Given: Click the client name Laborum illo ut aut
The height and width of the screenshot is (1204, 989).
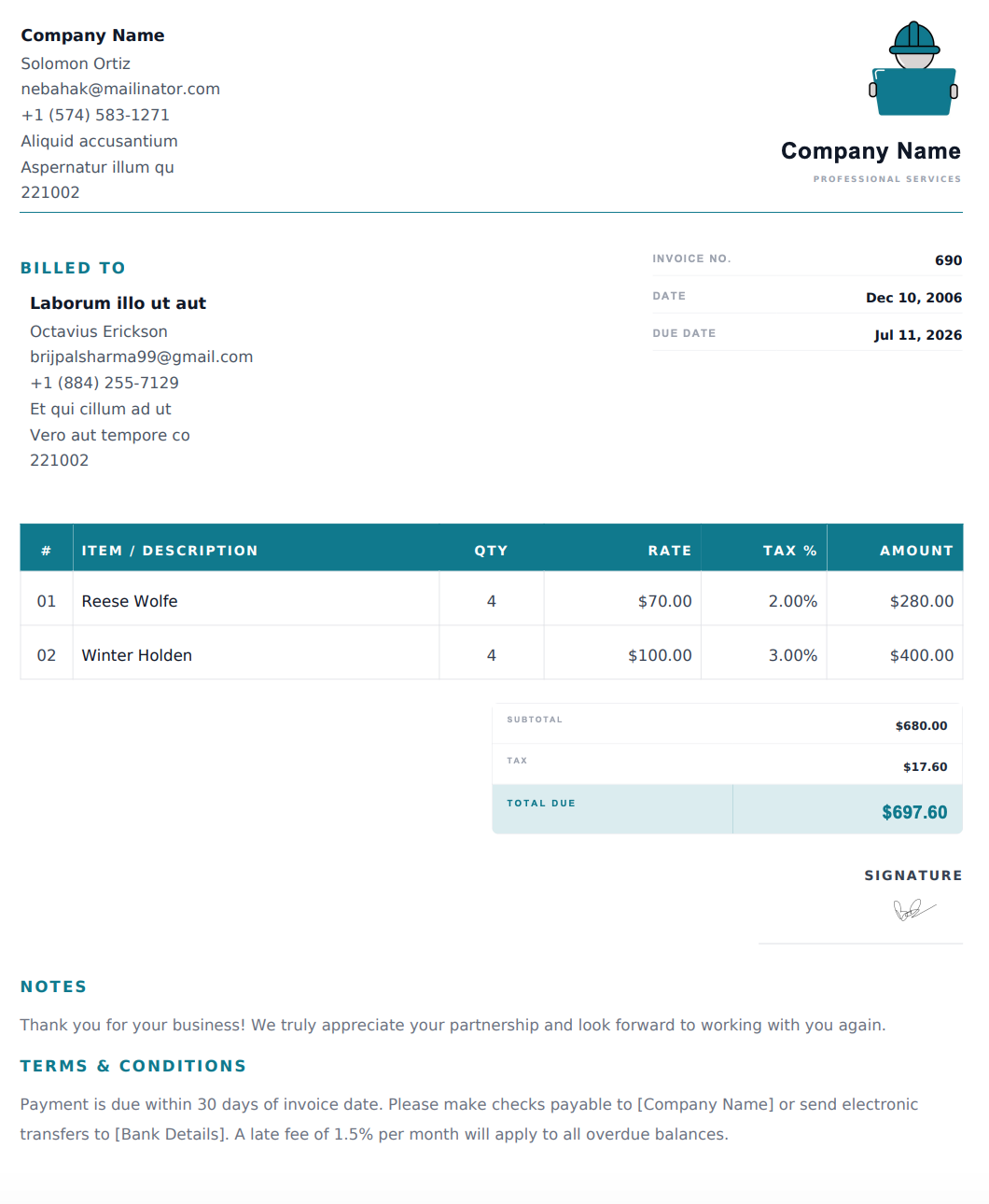Looking at the screenshot, I should [x=118, y=303].
